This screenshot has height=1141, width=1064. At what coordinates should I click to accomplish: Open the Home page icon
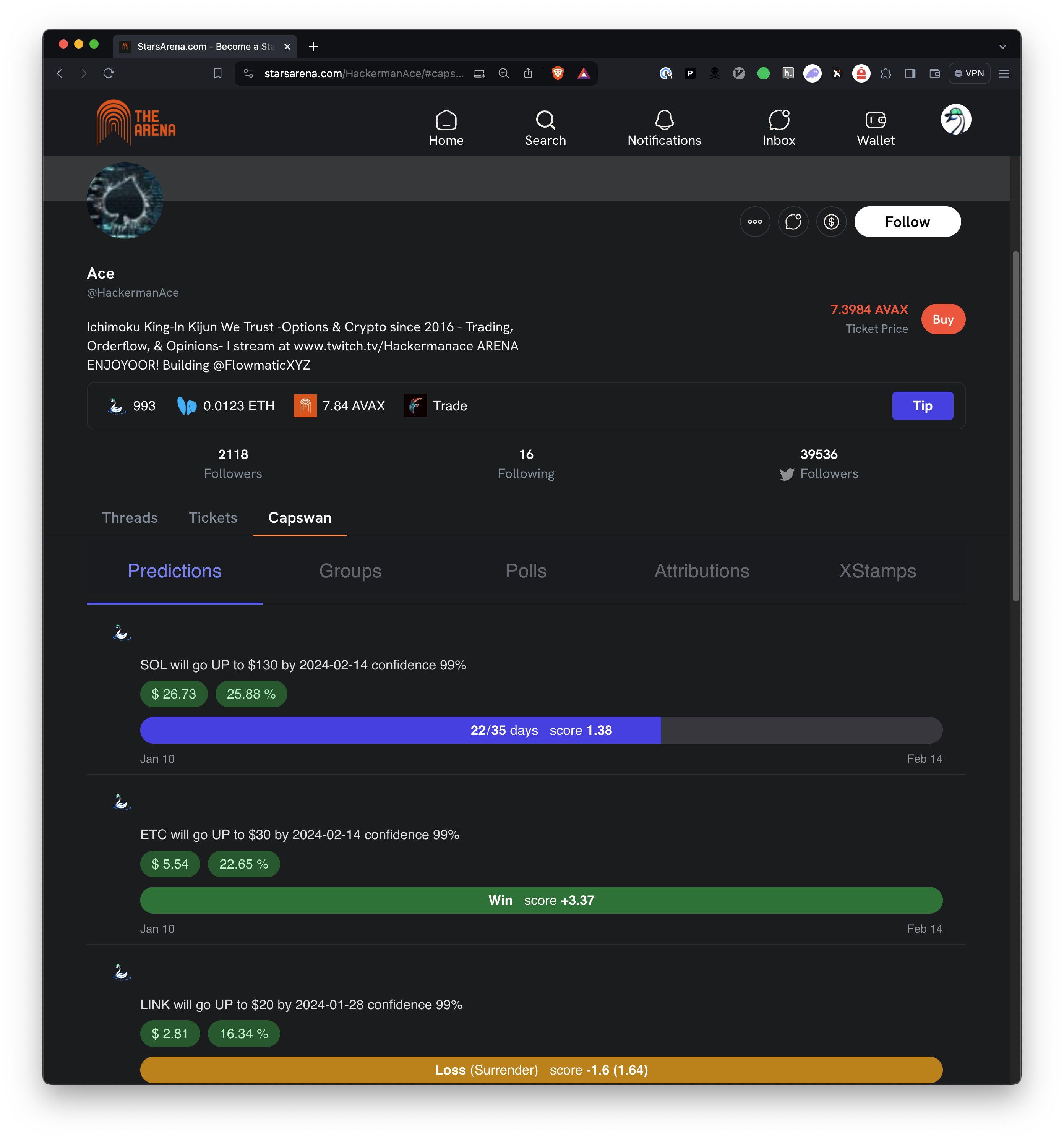pos(446,127)
